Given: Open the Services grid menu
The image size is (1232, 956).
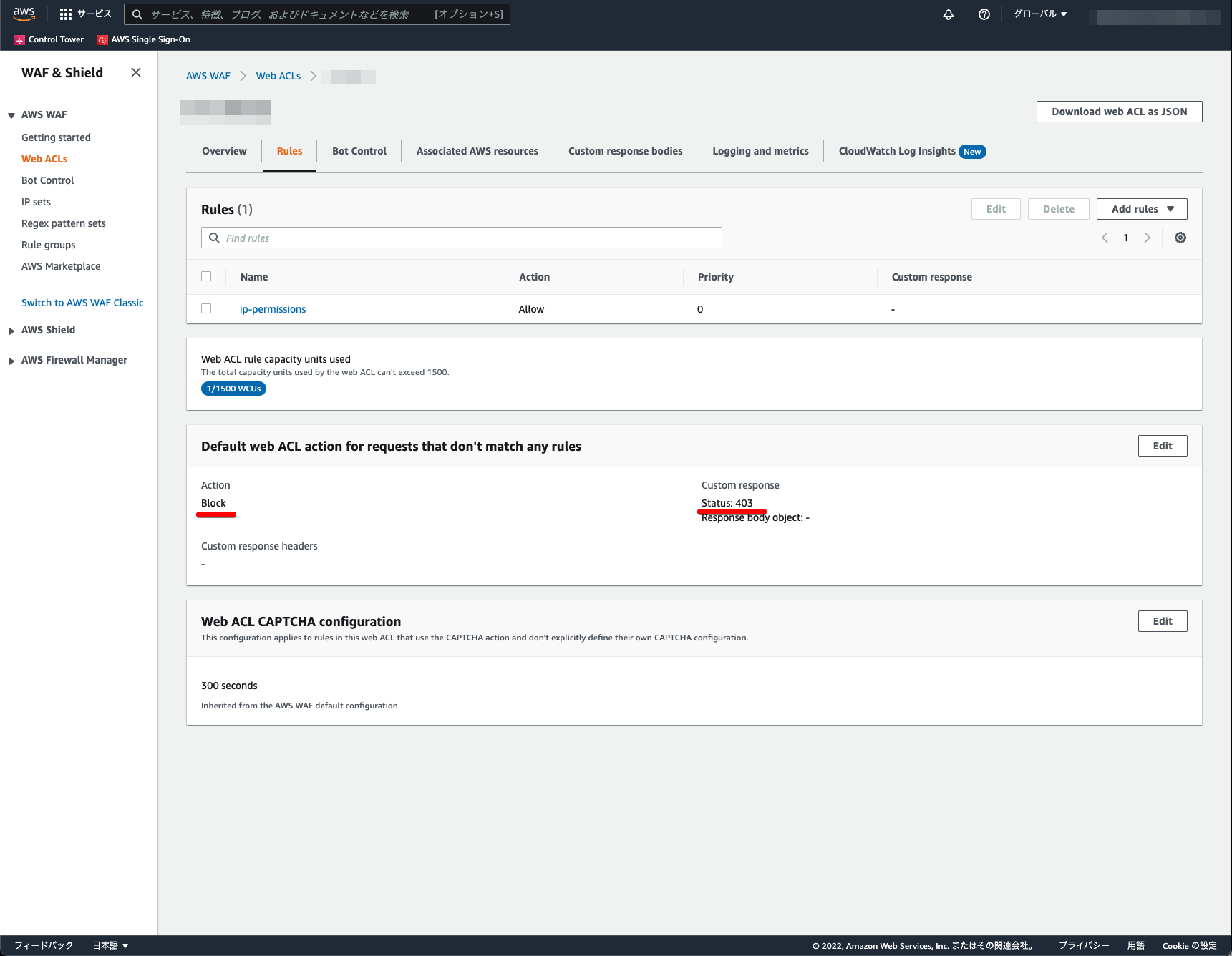Looking at the screenshot, I should [x=64, y=14].
